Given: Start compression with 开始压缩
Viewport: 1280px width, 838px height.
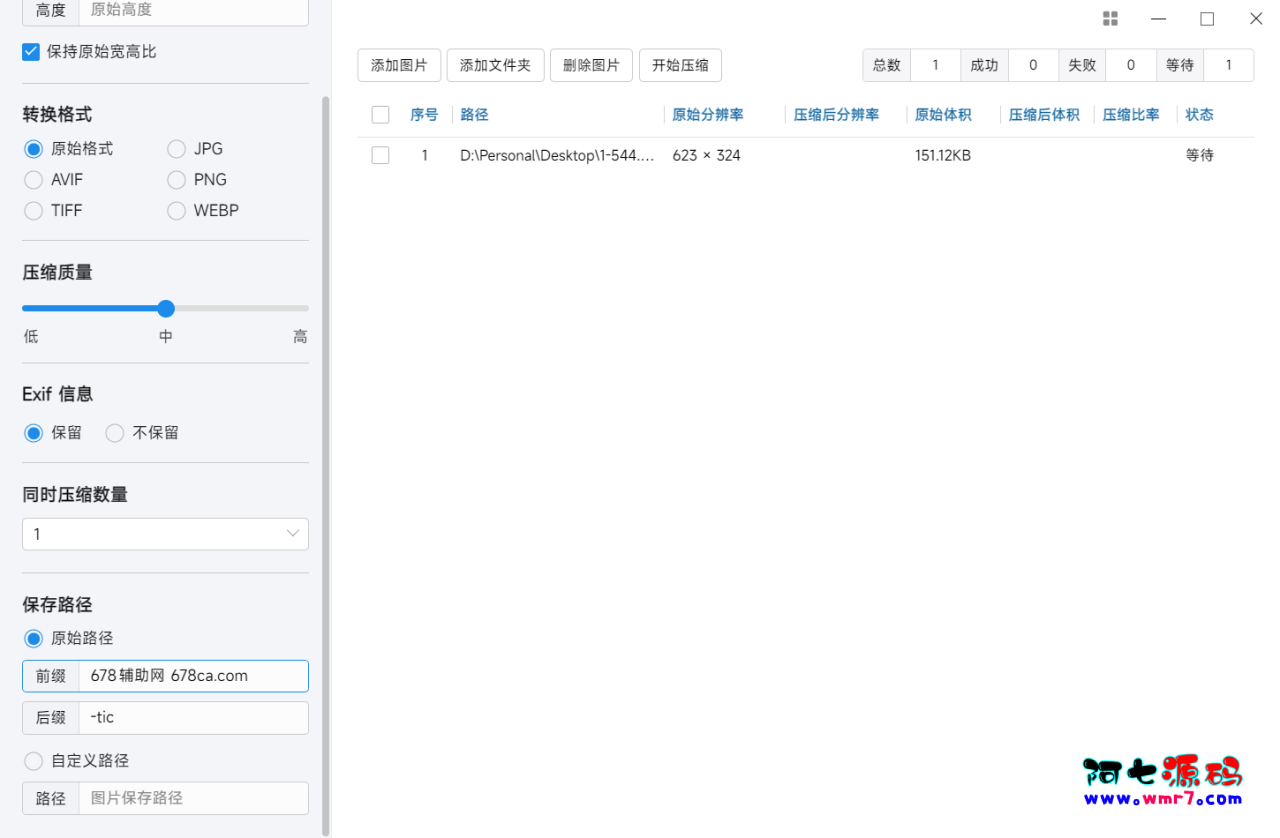Looking at the screenshot, I should tap(680, 65).
